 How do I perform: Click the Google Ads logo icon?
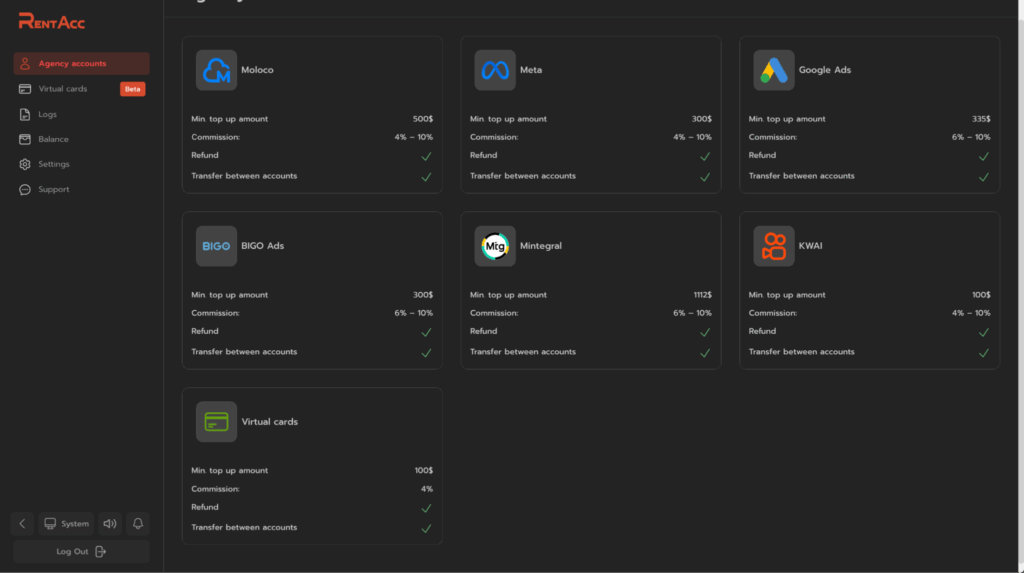coord(774,70)
